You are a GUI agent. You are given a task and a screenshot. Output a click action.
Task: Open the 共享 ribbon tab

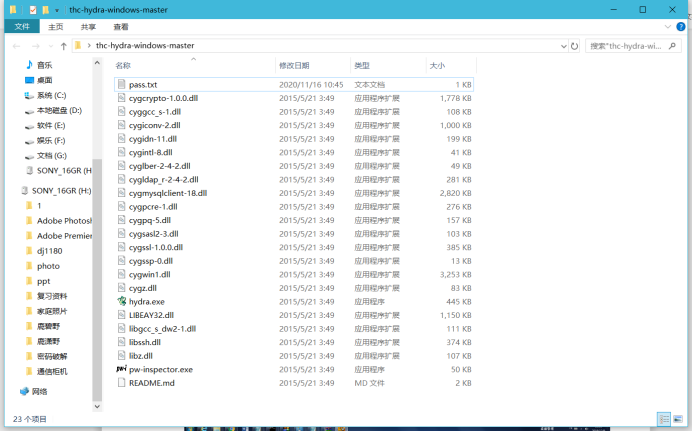pos(88,27)
